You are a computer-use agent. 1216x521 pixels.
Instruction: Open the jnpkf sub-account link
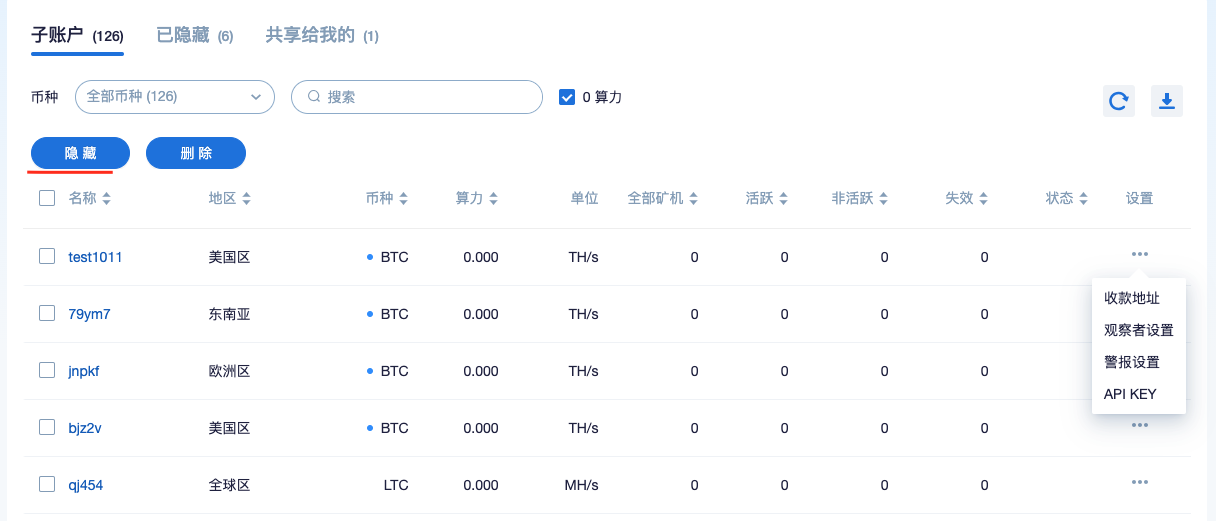pos(84,371)
